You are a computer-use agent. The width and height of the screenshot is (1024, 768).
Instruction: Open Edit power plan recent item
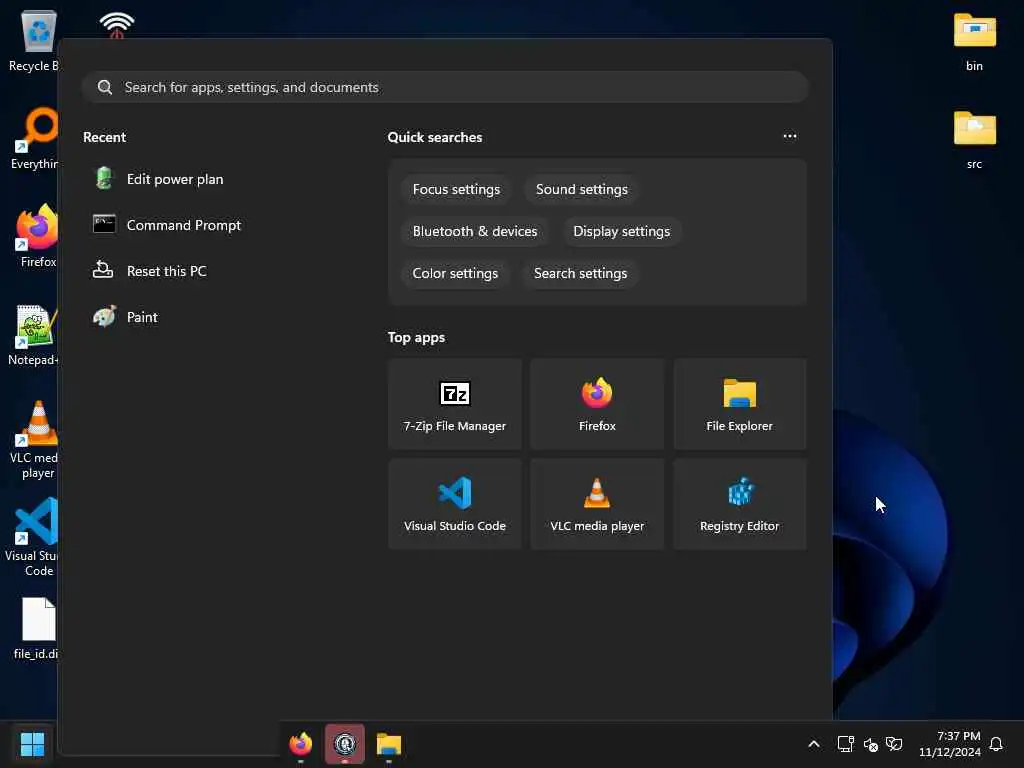click(x=175, y=179)
